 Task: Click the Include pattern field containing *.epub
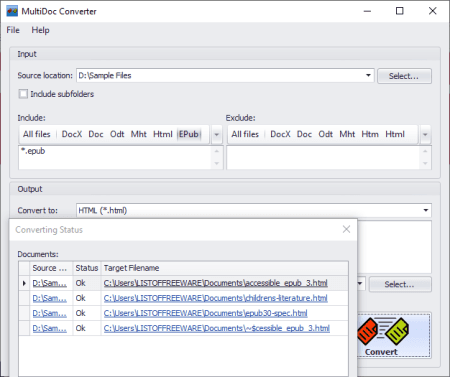click(x=115, y=157)
